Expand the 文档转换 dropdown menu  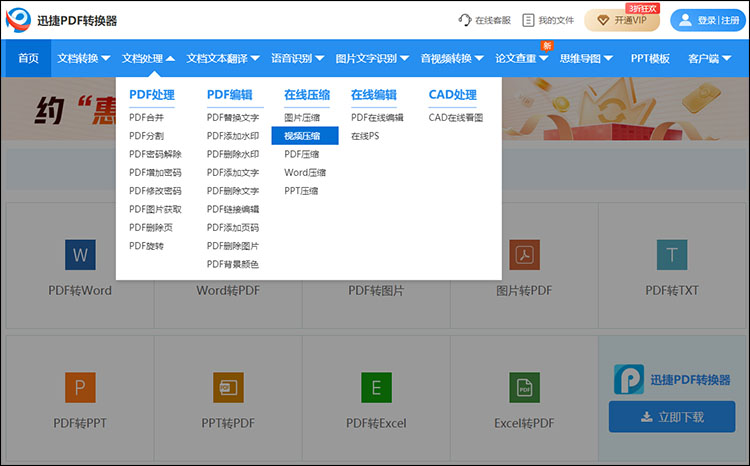(x=84, y=59)
